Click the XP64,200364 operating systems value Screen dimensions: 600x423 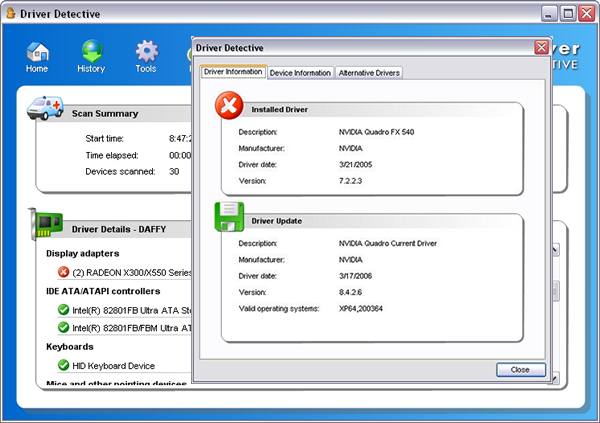[x=360, y=309]
